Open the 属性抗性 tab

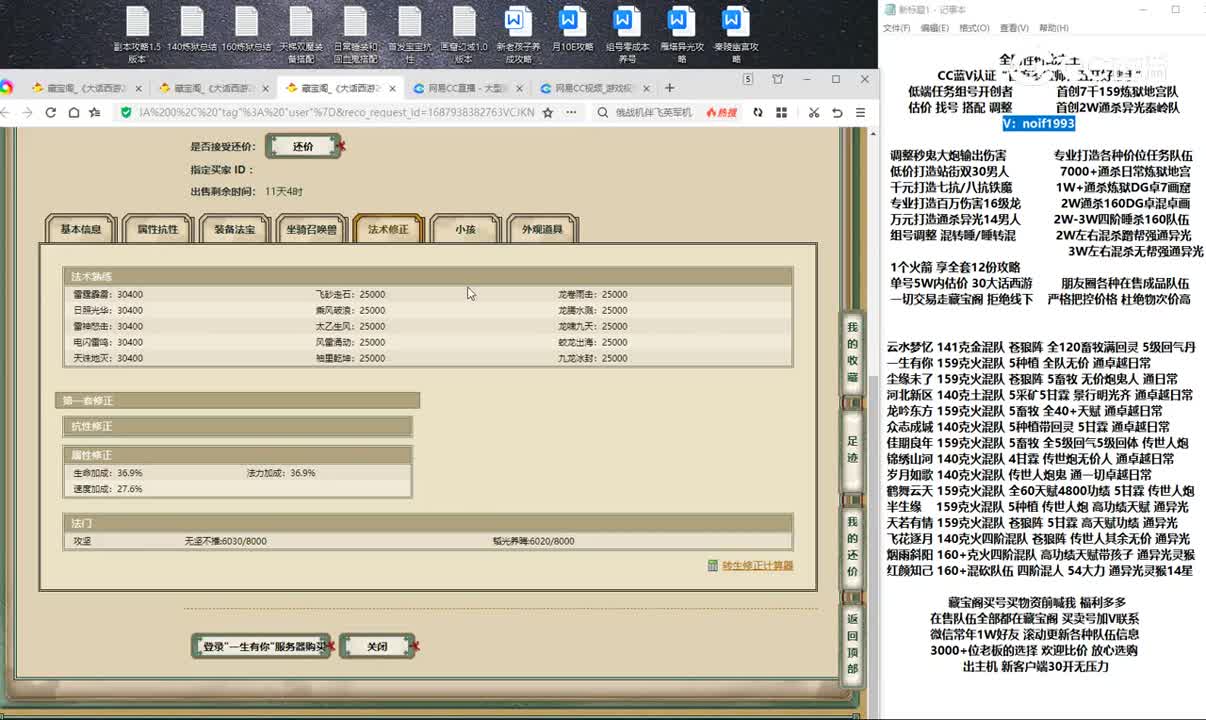click(157, 229)
